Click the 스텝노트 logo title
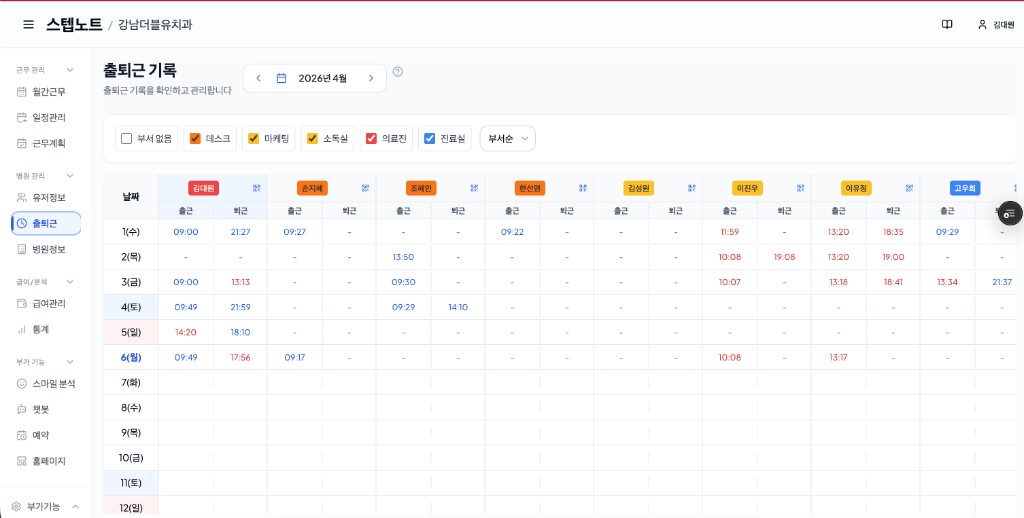1024x518 pixels. click(74, 25)
